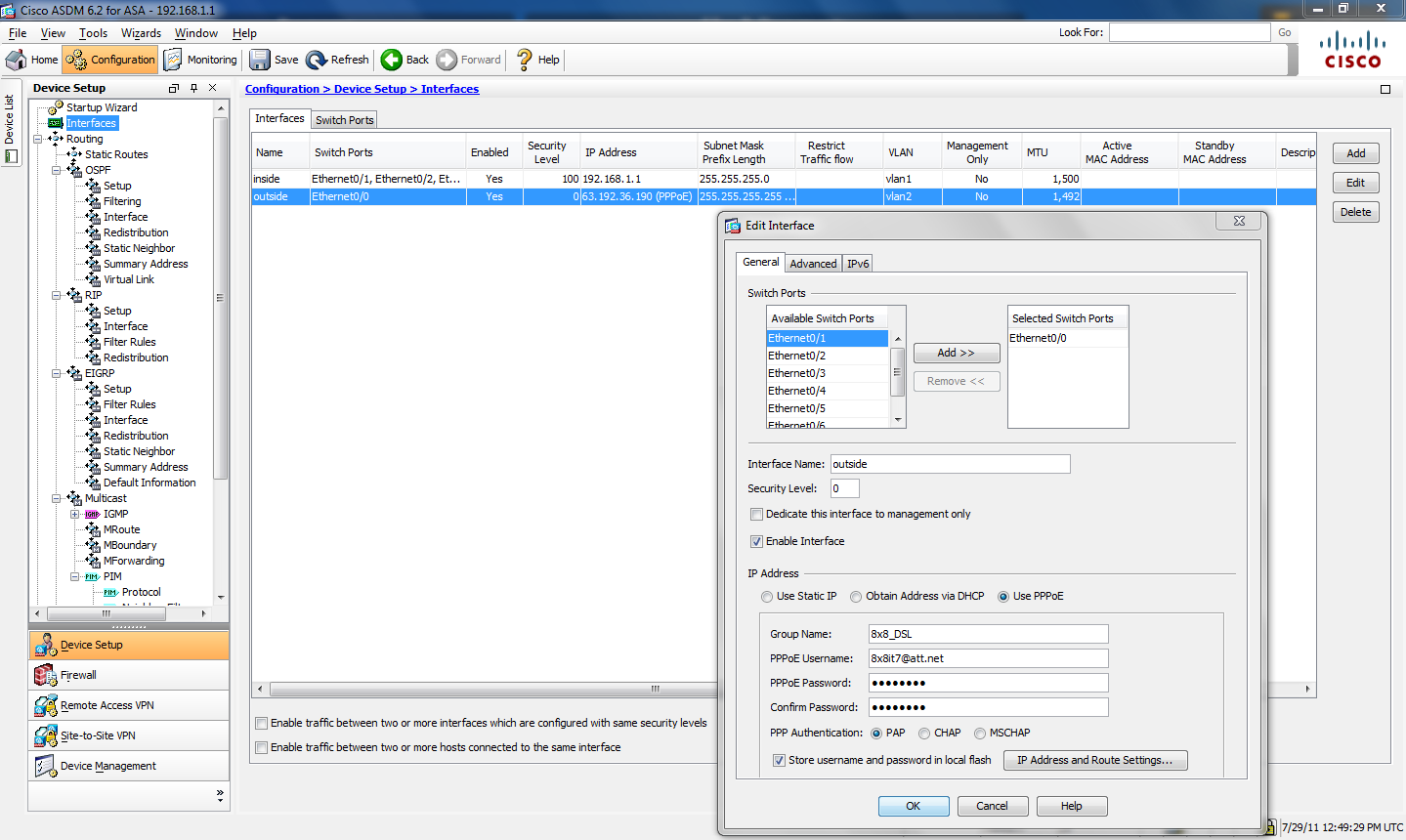
Task: Click the IGMP node icon
Action: pos(93,514)
